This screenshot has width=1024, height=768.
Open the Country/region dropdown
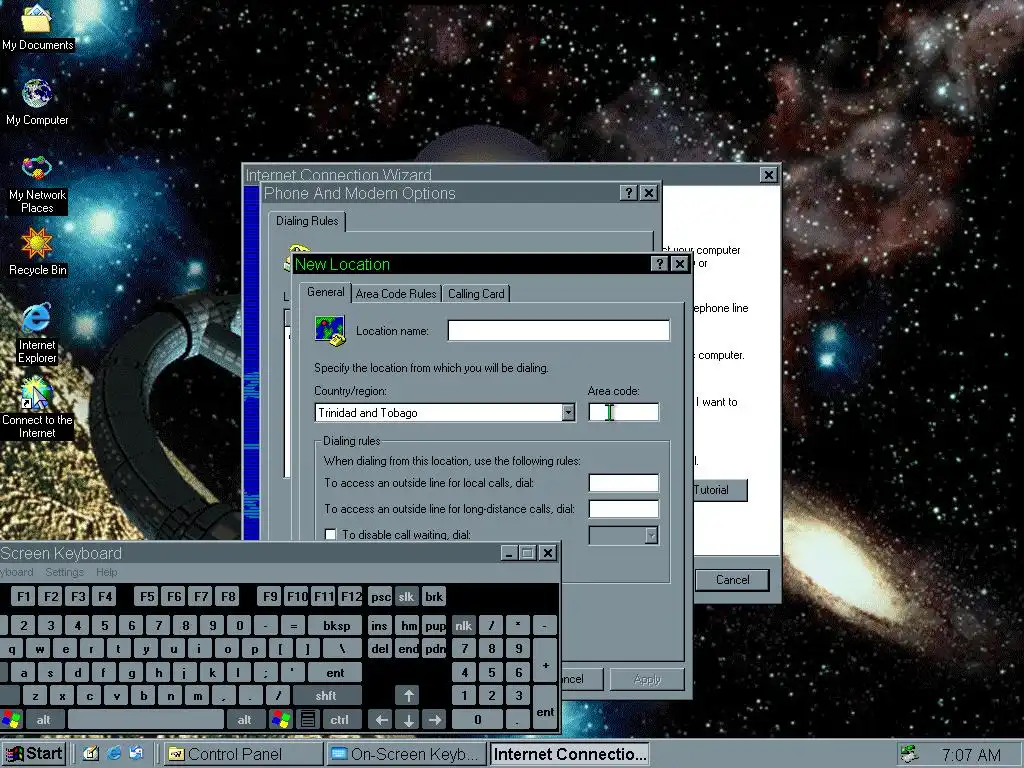tap(568, 413)
